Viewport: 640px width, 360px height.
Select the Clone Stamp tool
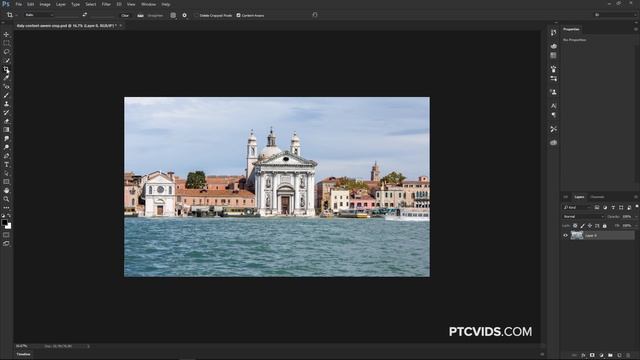point(6,104)
